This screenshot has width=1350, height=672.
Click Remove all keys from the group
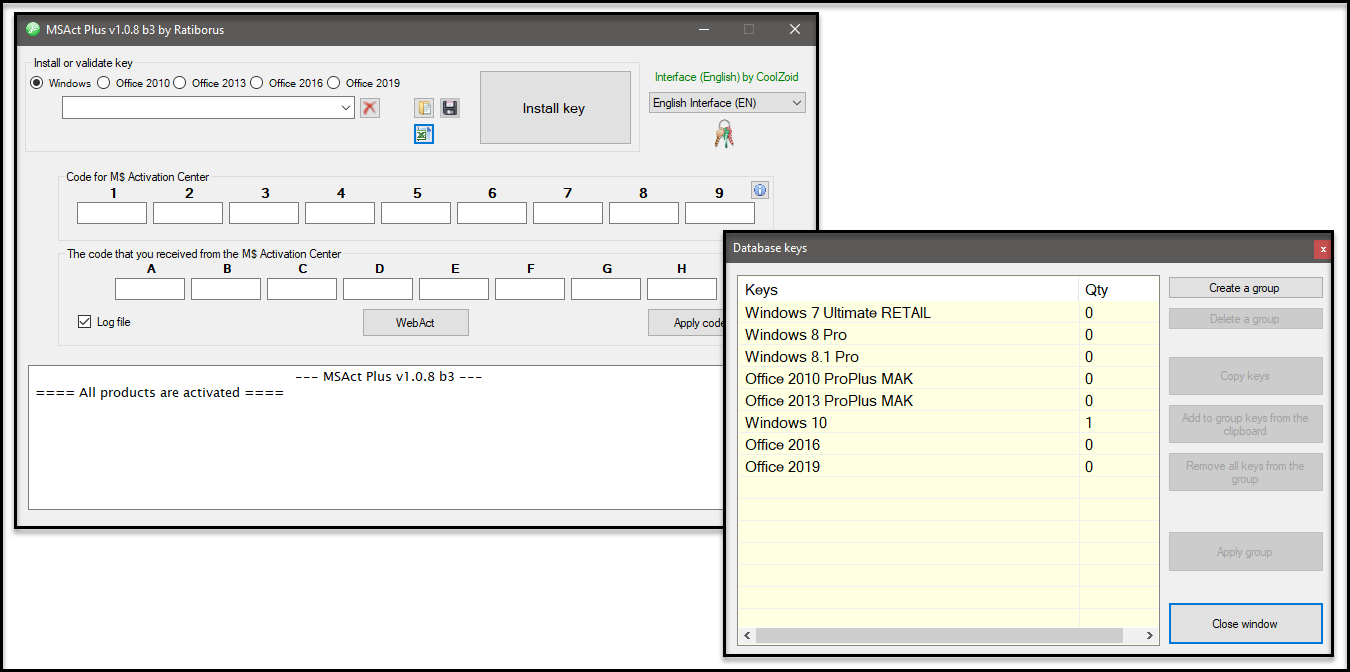click(x=1246, y=472)
